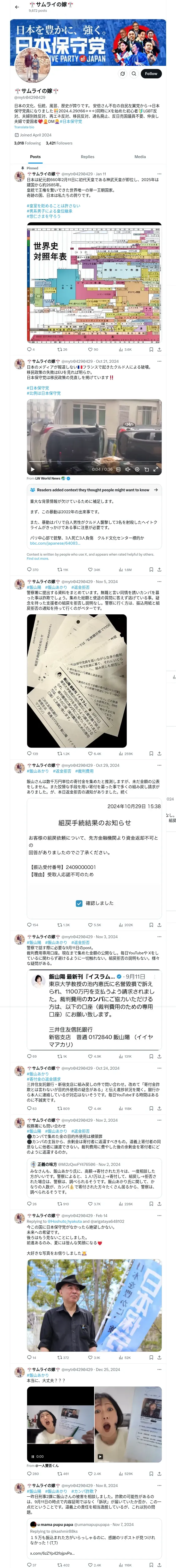Open more menu on pinned post

(x=159, y=174)
